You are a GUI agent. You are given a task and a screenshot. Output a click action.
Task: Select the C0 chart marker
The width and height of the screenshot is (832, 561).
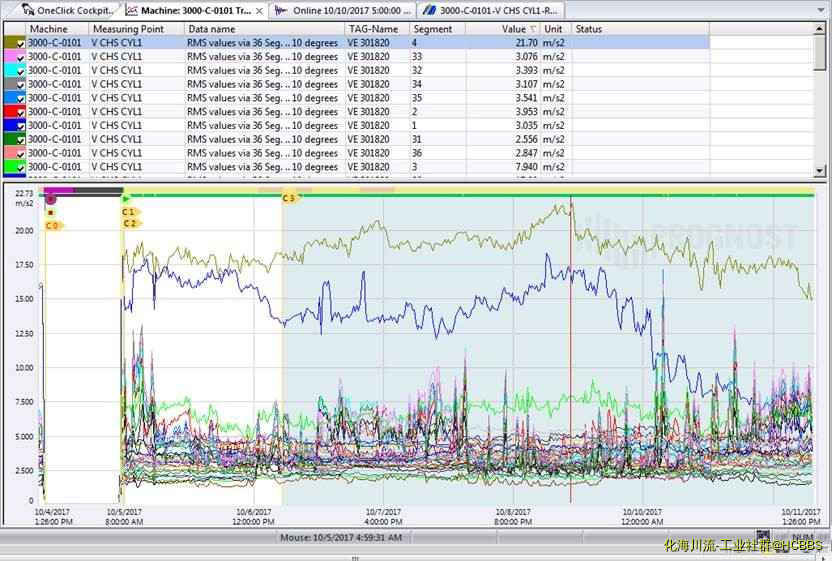53,226
